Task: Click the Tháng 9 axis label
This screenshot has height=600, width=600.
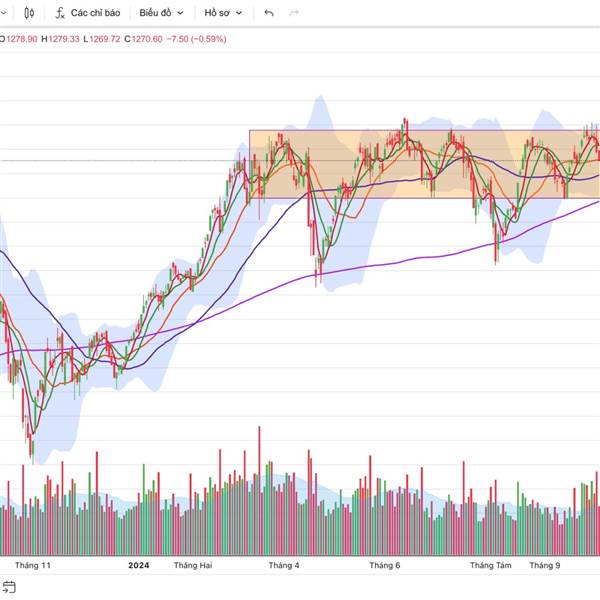Action: coord(545,565)
